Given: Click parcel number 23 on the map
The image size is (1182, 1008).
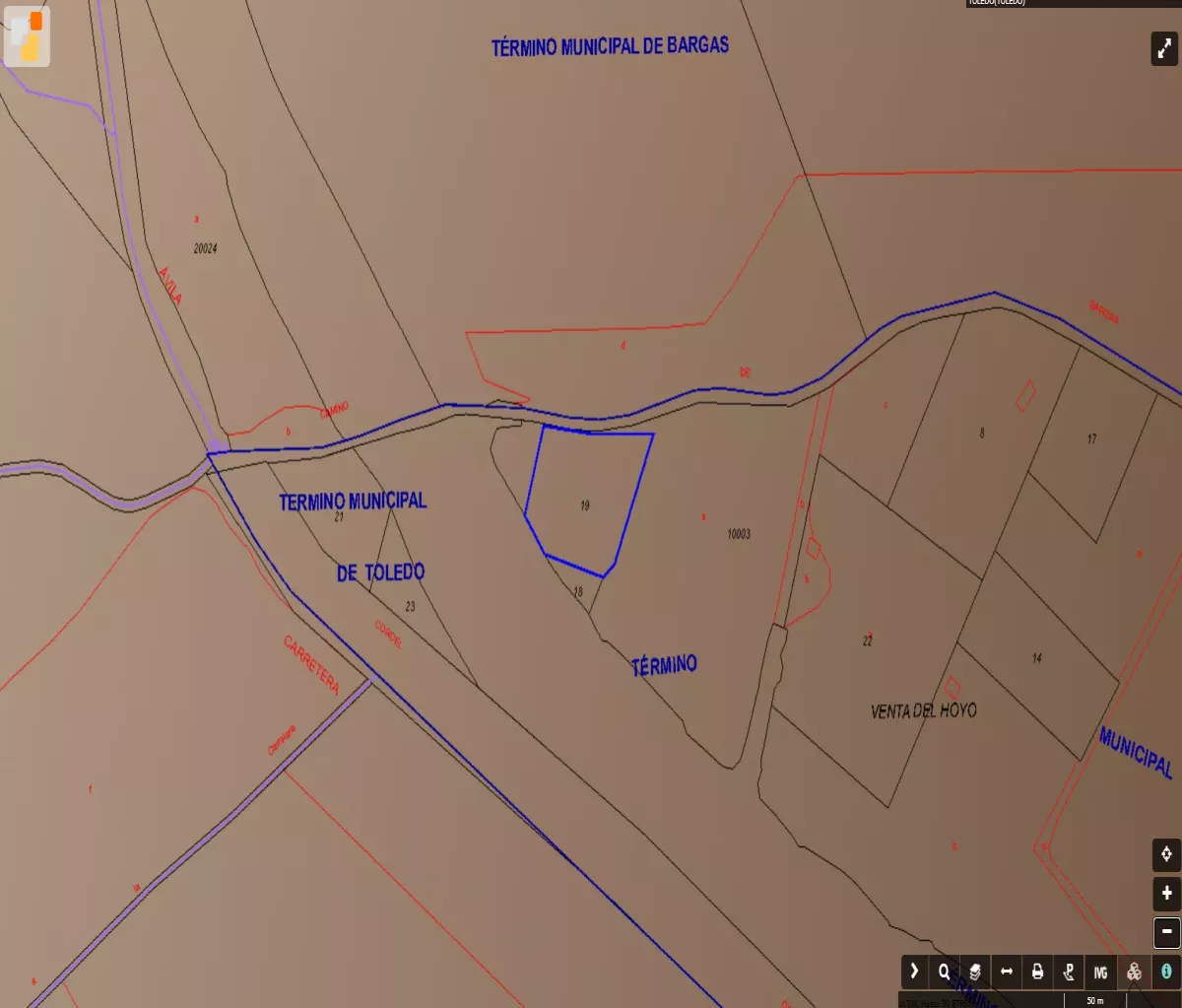Looking at the screenshot, I should (410, 606).
